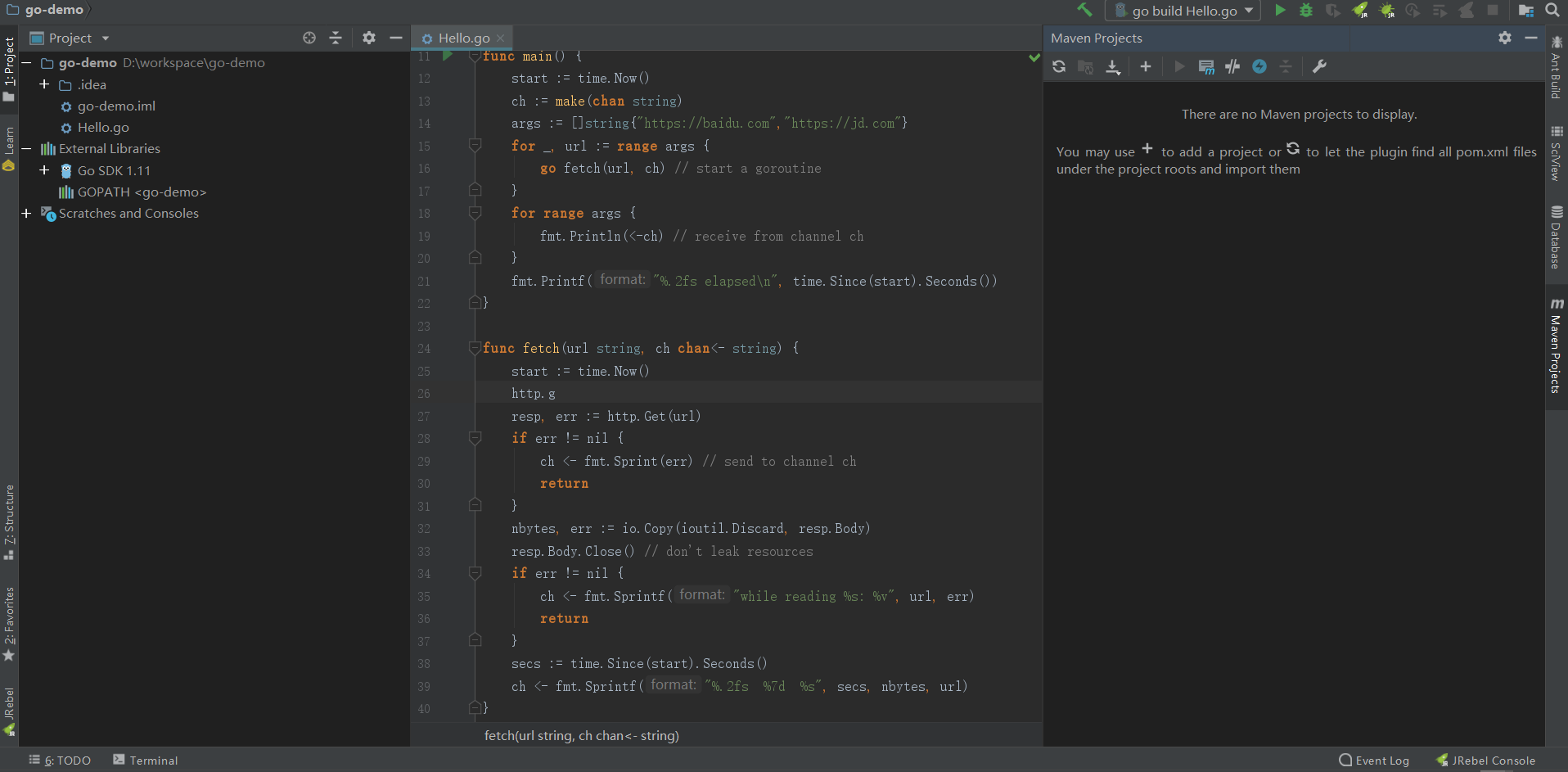The width and height of the screenshot is (1568, 772).
Task: Collapse External Libraries node
Action: click(x=26, y=149)
